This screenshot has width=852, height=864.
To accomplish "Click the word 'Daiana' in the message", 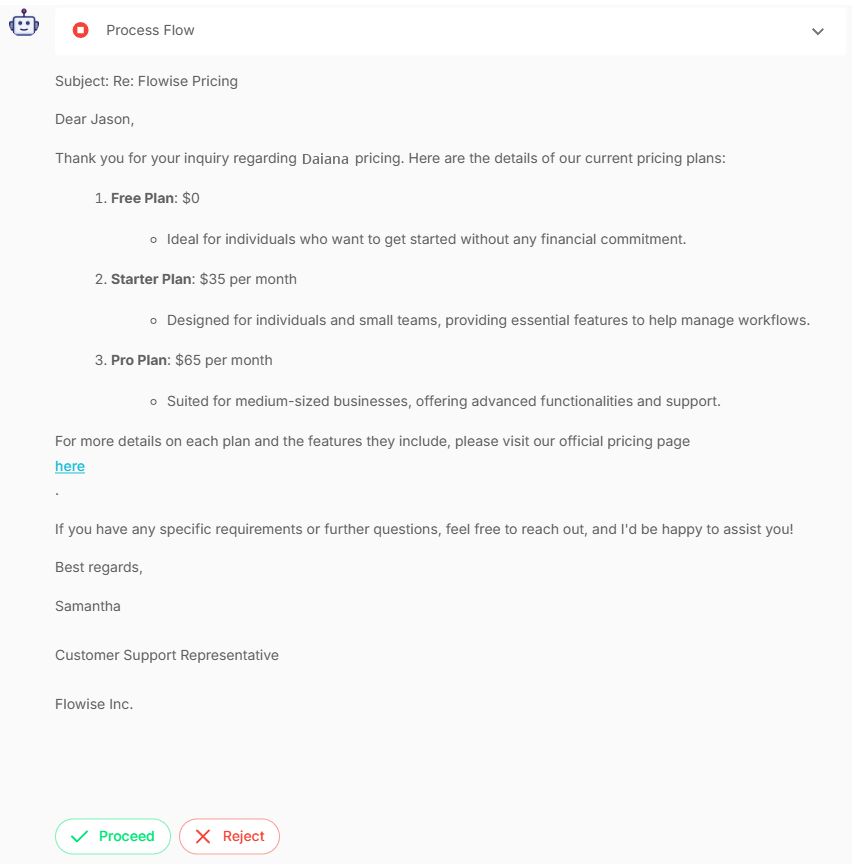I will coord(325,158).
